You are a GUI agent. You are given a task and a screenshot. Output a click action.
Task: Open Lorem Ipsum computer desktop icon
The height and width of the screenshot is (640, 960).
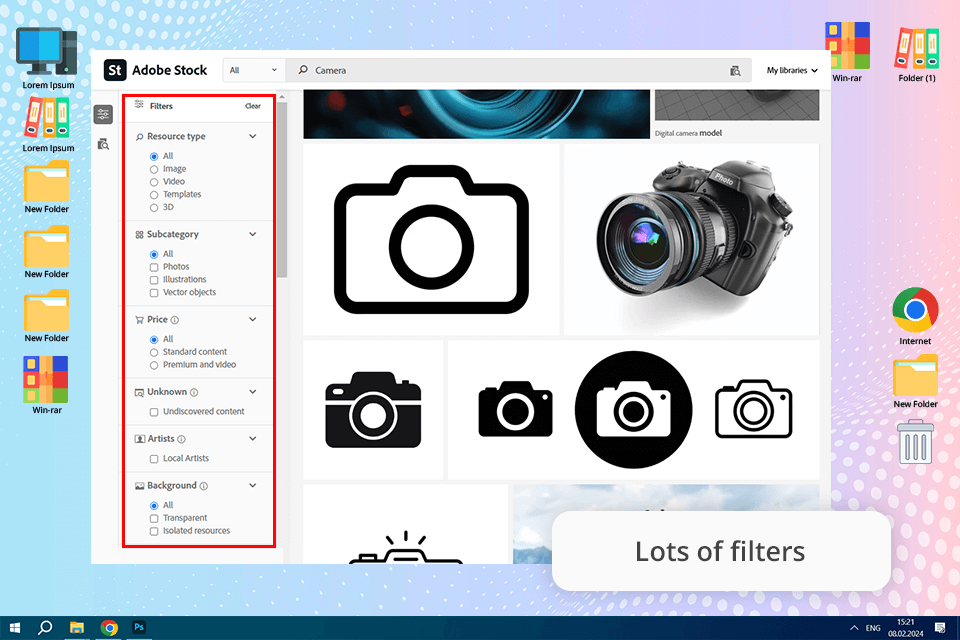48,59
